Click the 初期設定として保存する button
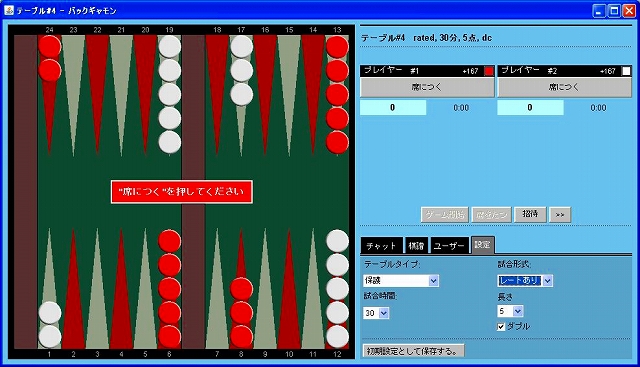The height and width of the screenshot is (367, 640). [413, 351]
